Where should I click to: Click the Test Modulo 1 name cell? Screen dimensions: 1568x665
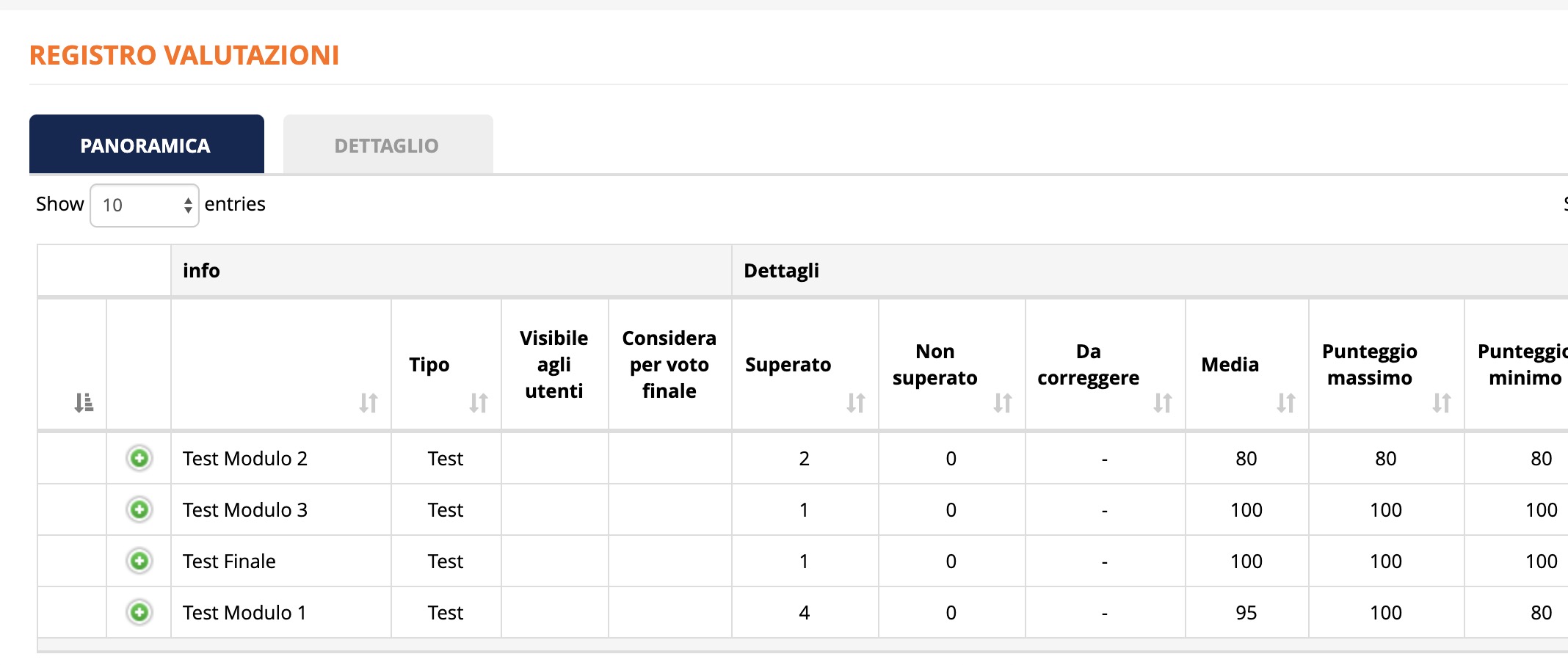[244, 613]
